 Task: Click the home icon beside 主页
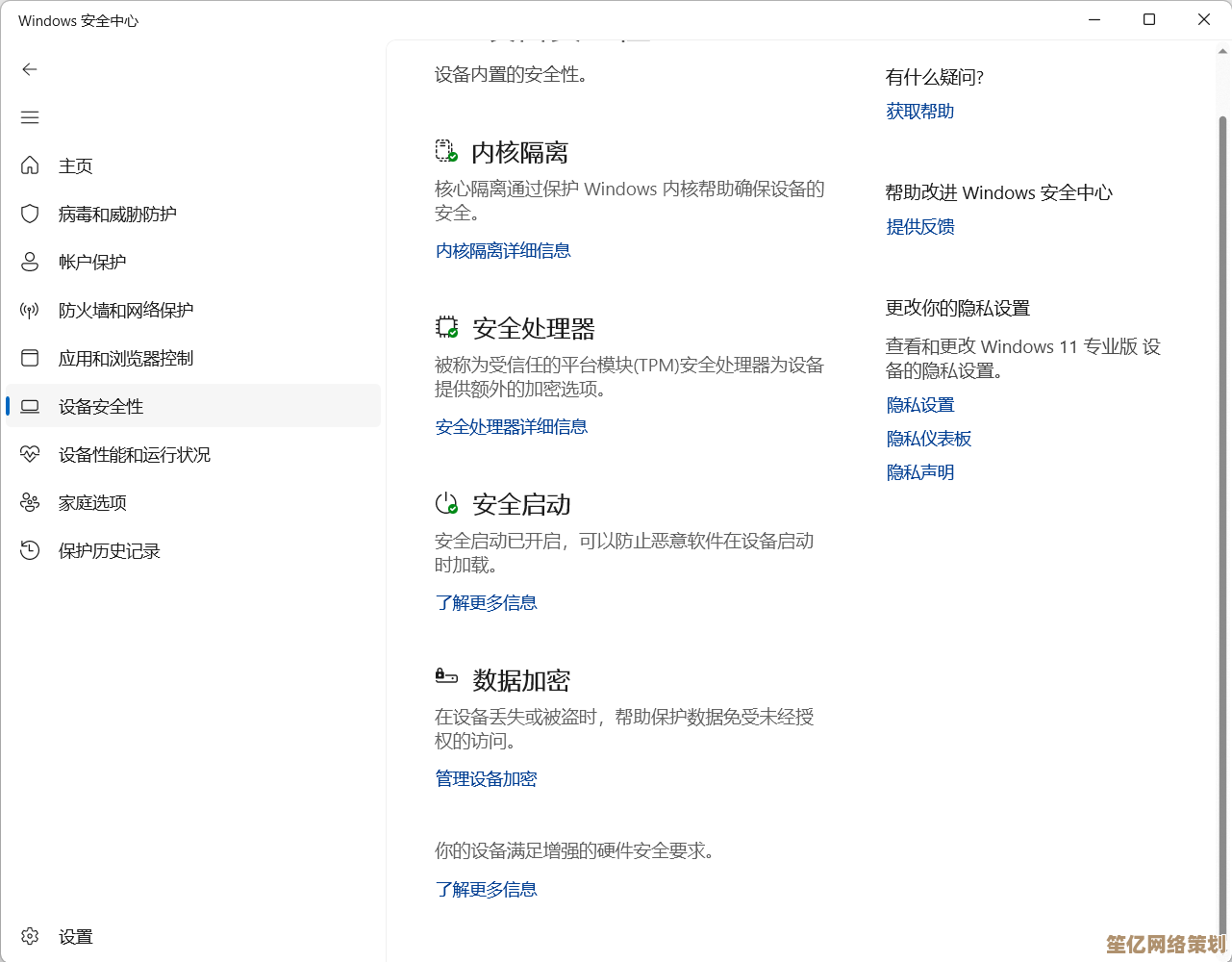[30, 165]
